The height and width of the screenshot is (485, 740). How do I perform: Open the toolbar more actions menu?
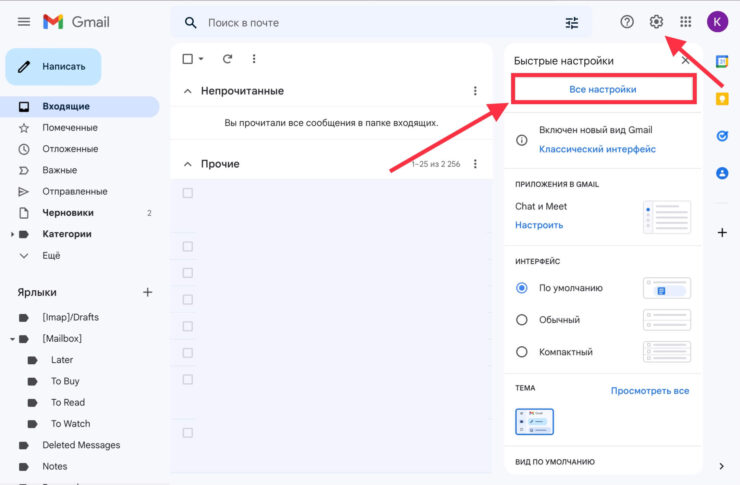254,59
